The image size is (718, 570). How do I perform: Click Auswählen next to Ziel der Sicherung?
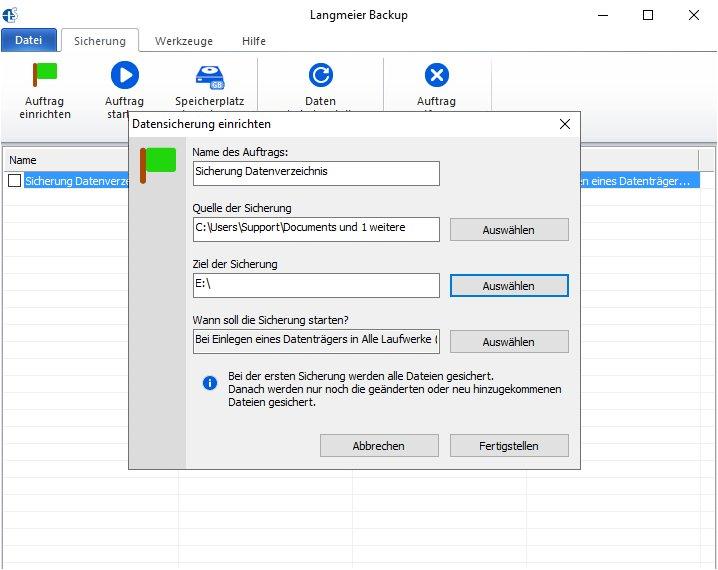[x=509, y=286]
